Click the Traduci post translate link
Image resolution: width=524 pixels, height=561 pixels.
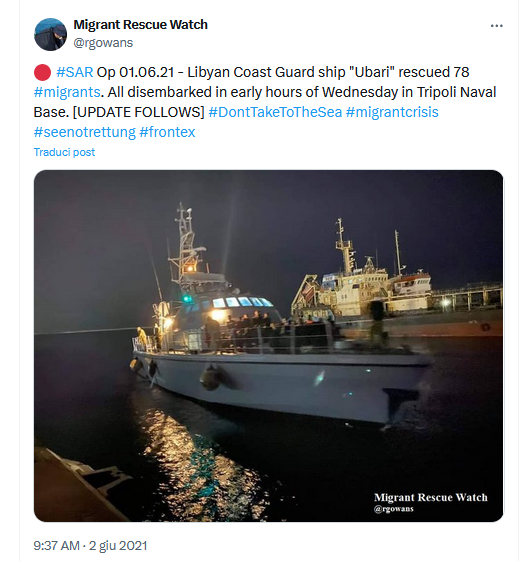tap(64, 152)
